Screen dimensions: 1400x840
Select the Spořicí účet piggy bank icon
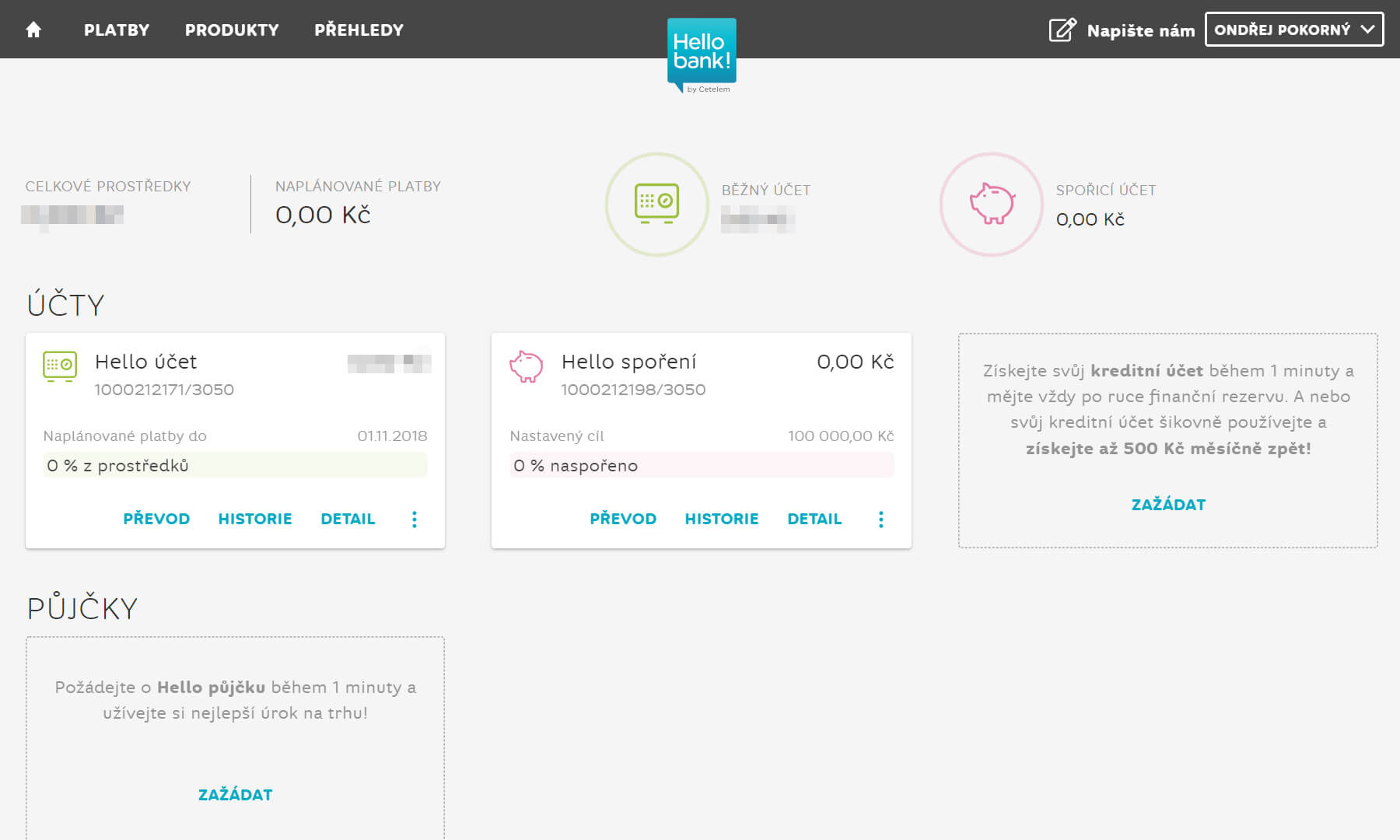click(992, 205)
